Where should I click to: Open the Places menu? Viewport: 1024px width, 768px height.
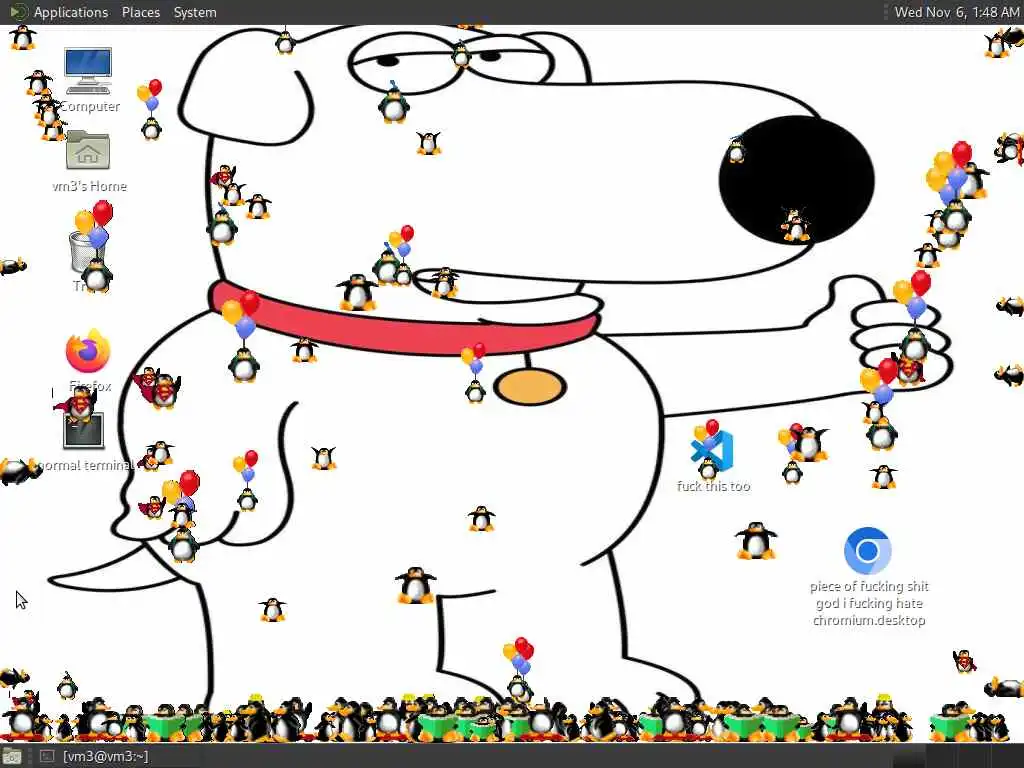click(140, 12)
